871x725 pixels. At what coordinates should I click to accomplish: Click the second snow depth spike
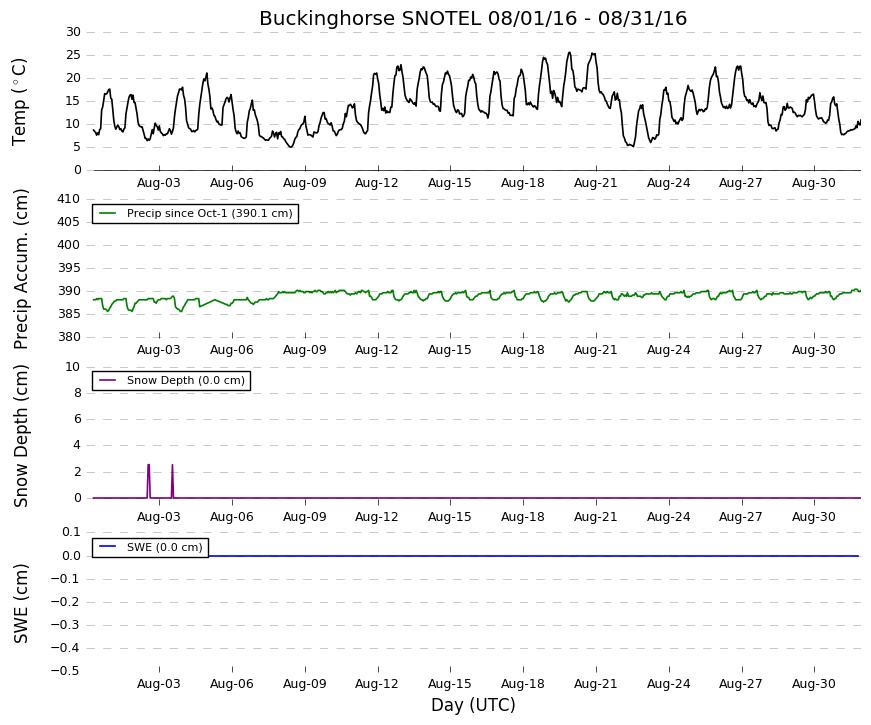pos(172,481)
